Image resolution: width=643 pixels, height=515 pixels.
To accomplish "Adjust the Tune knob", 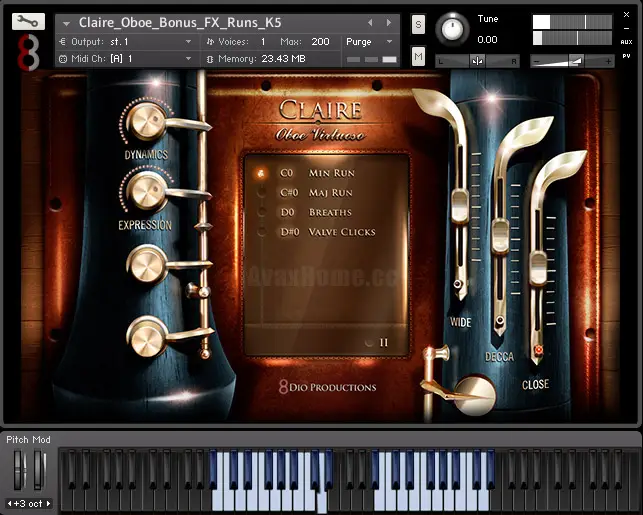I will tap(452, 29).
